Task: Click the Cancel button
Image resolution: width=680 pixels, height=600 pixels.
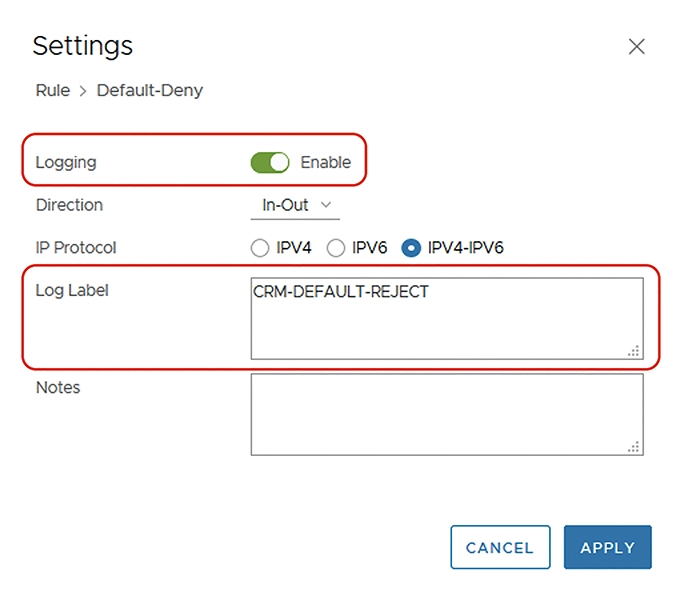Action: point(500,547)
